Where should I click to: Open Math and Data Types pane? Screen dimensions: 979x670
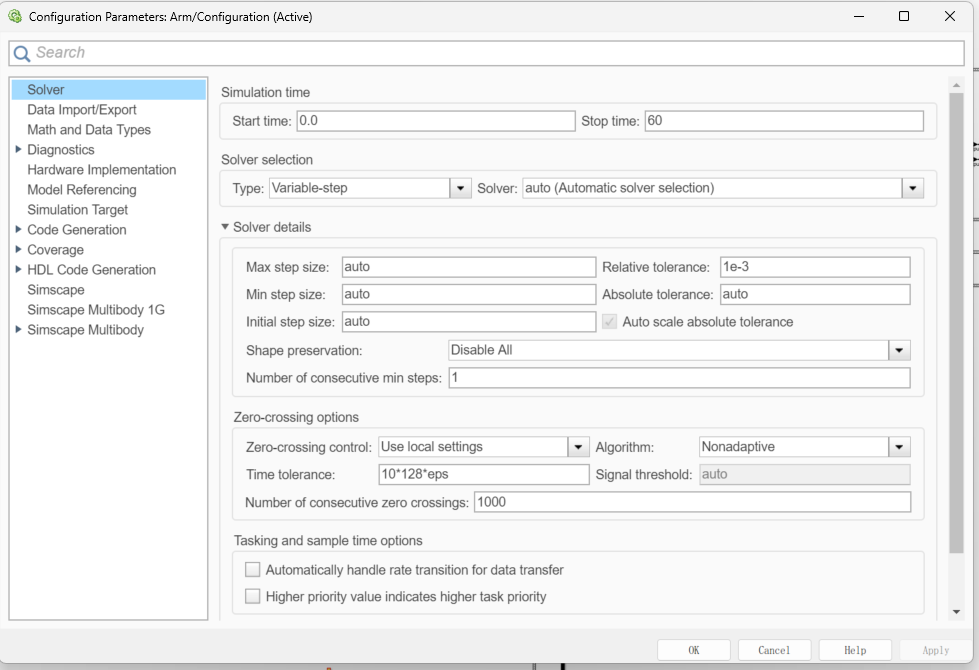89,129
